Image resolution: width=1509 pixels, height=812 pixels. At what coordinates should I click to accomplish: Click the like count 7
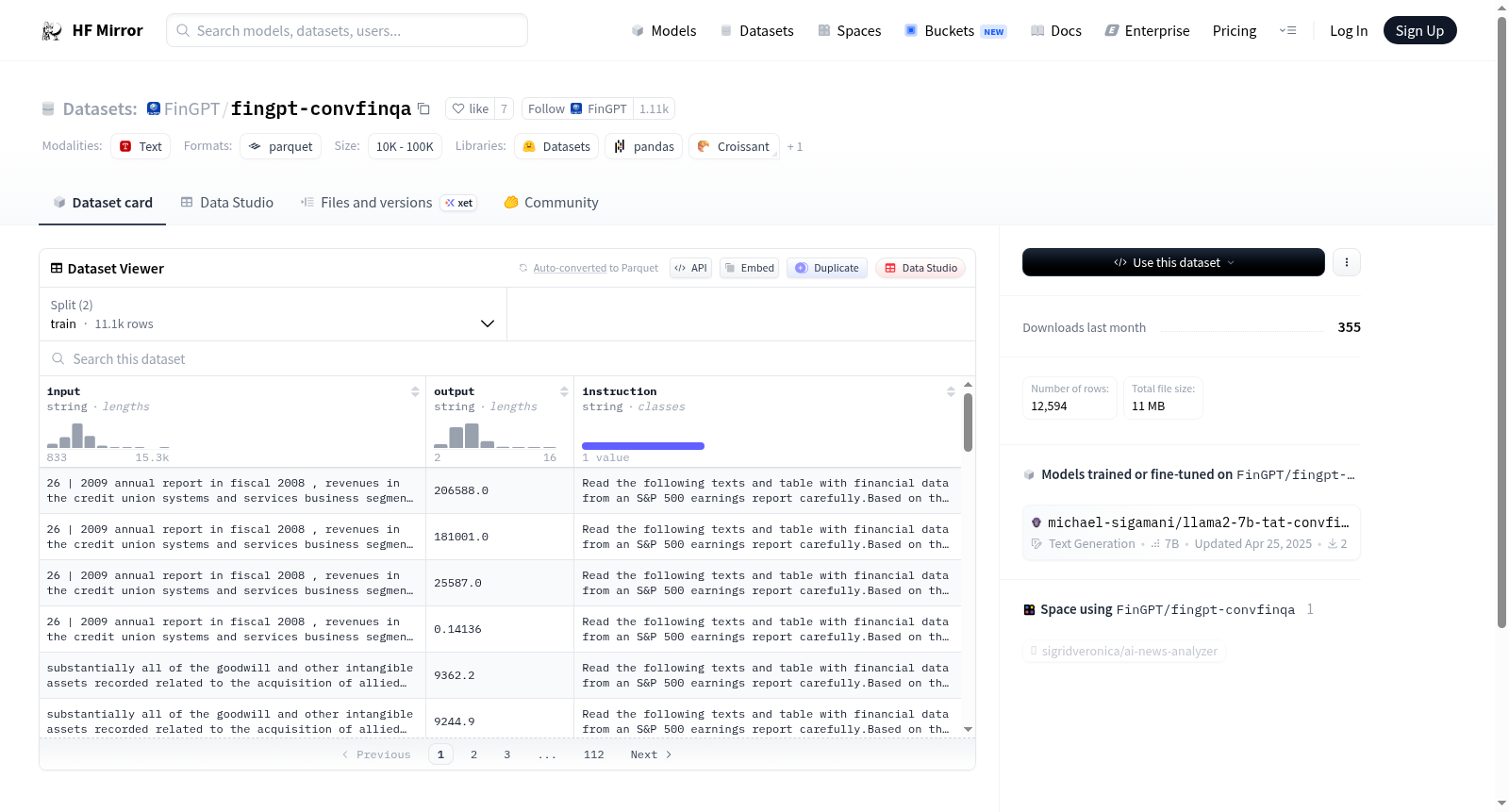(505, 109)
